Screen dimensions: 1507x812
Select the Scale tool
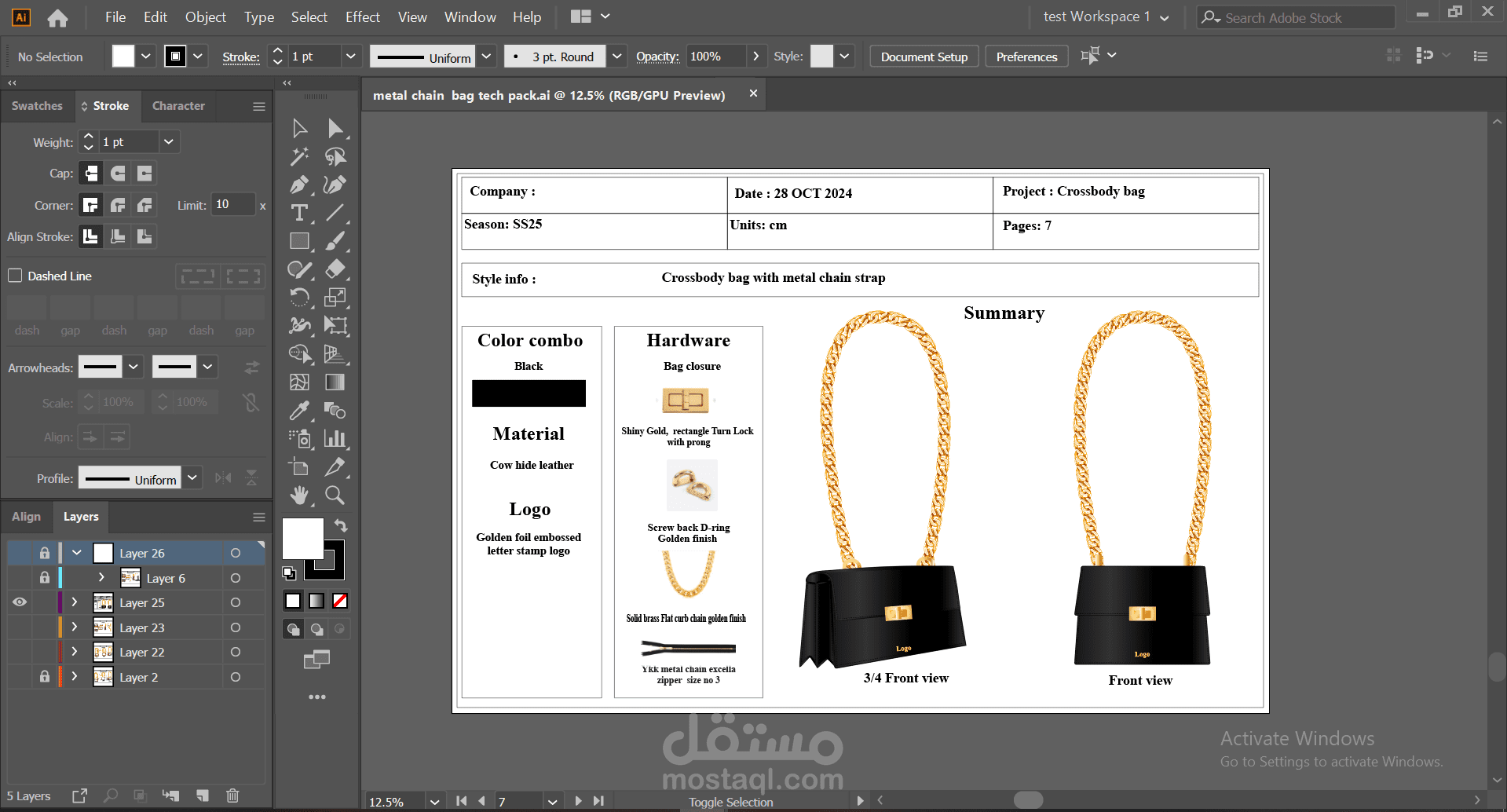click(335, 298)
